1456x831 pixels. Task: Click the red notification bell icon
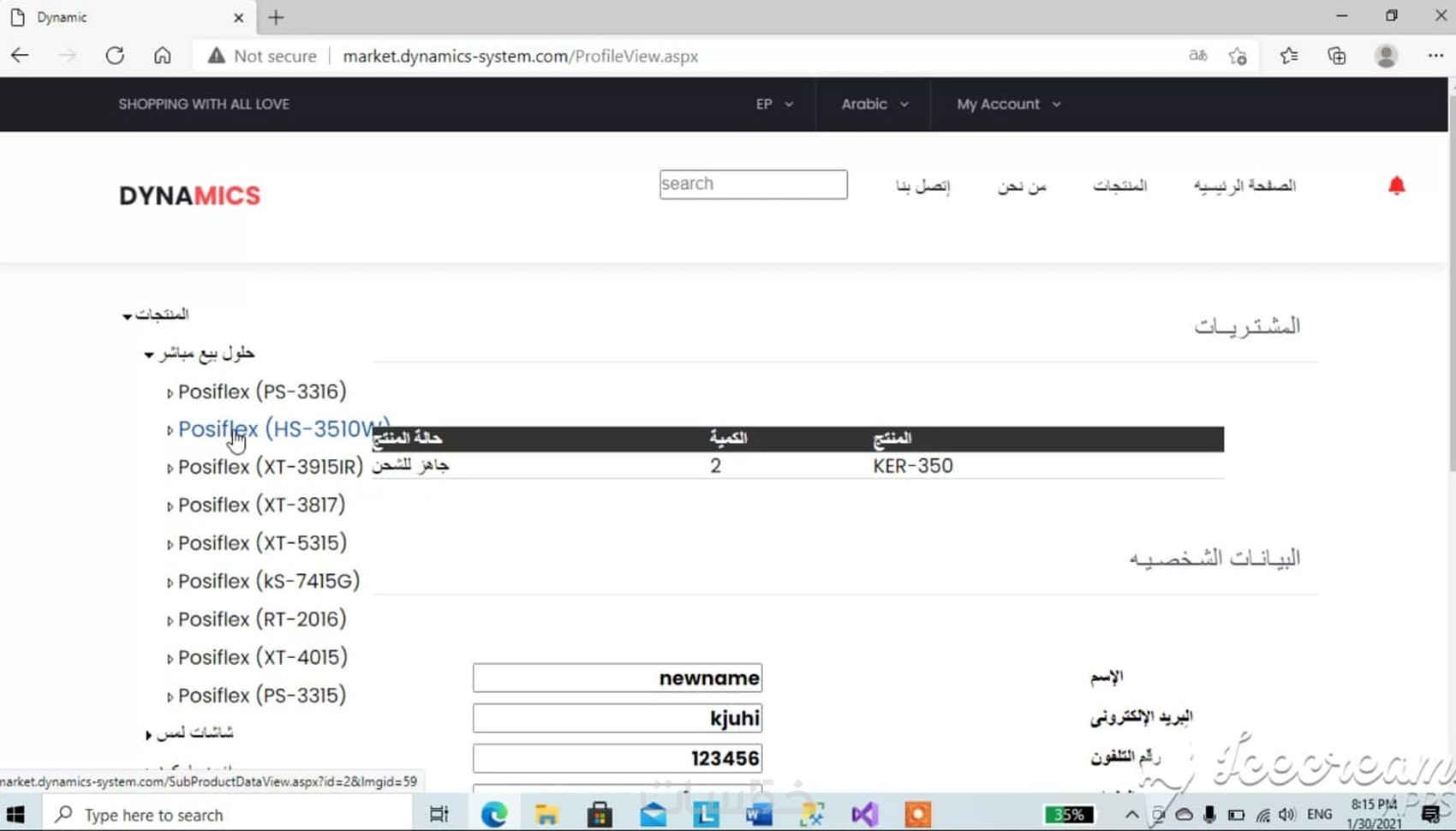click(1396, 185)
